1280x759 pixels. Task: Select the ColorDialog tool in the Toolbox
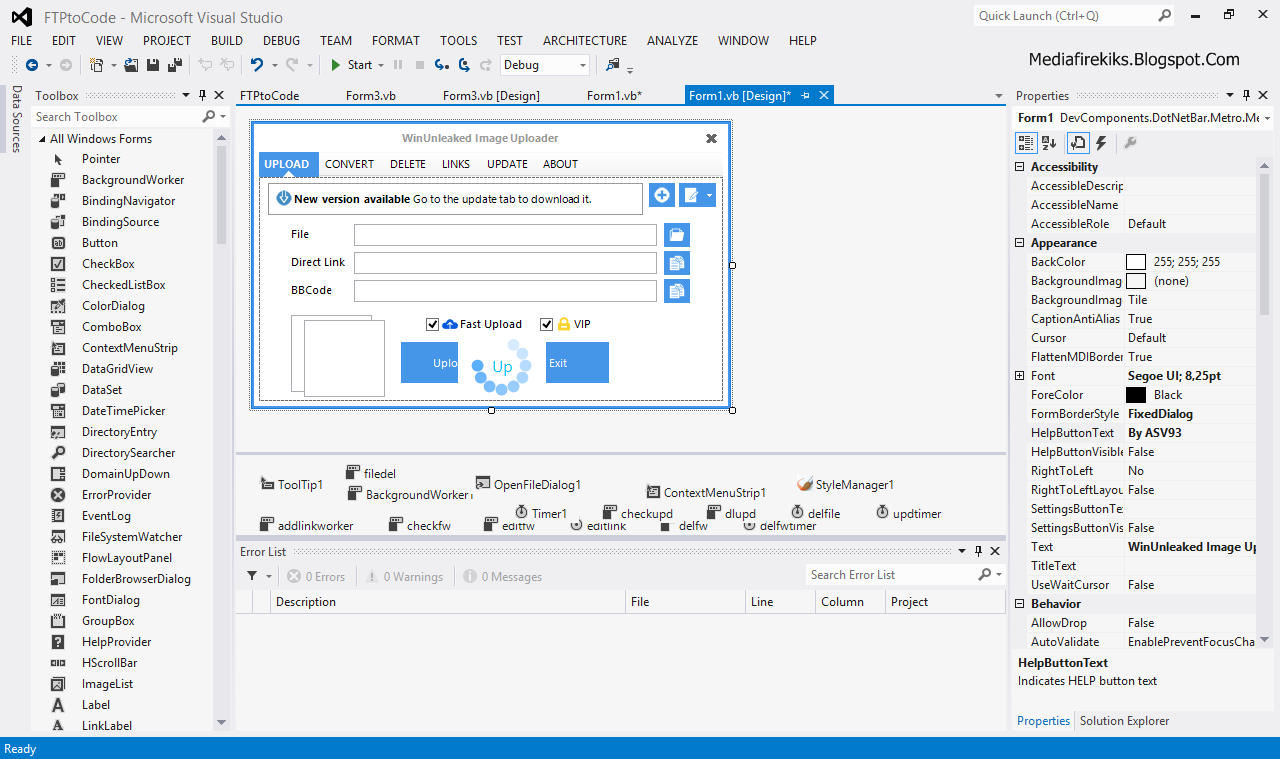(x=113, y=305)
